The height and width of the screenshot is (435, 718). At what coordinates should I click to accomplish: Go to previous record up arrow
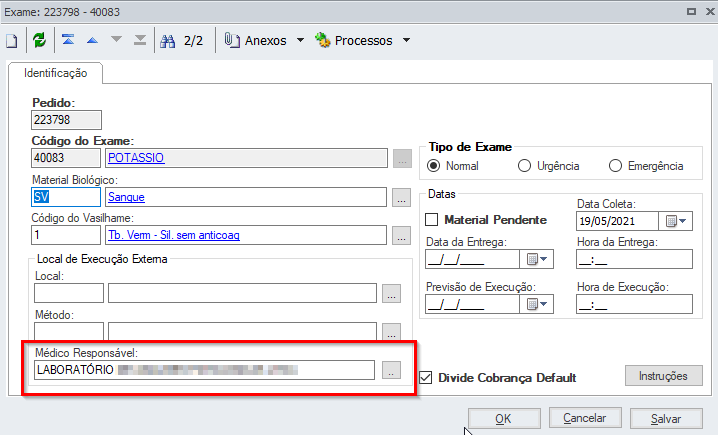pyautogui.click(x=92, y=40)
